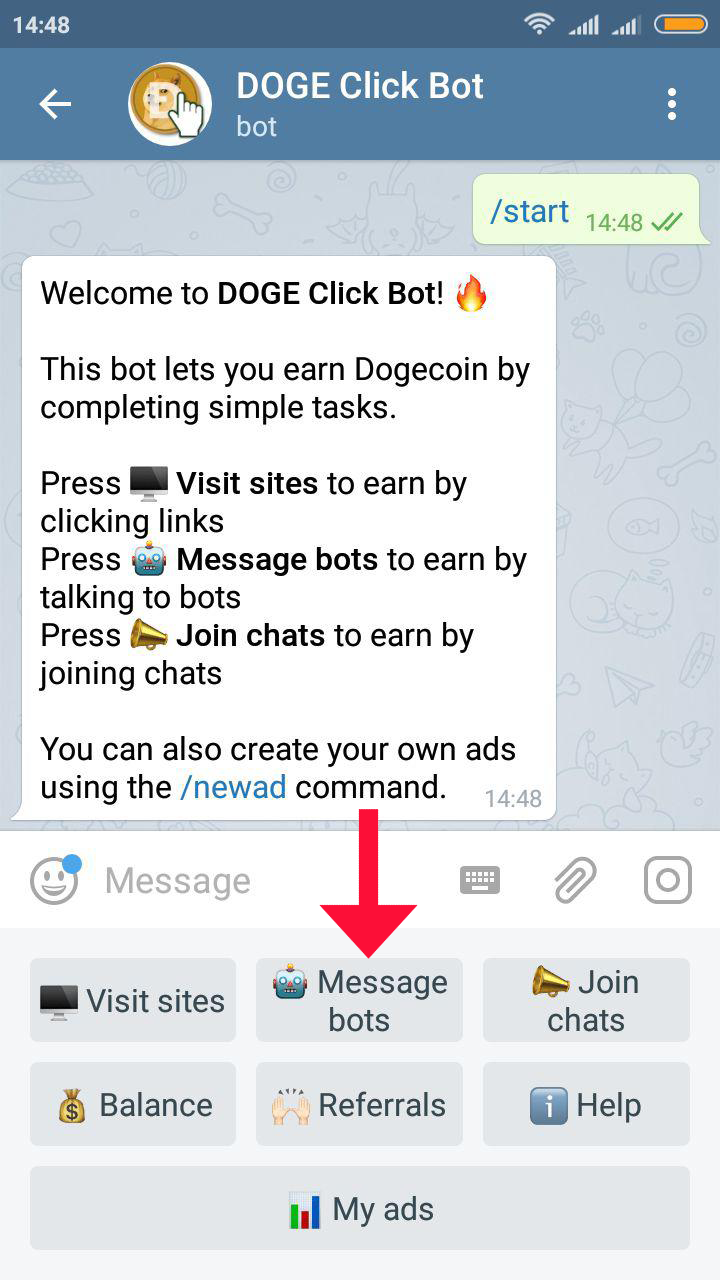
Task: Tap the /start message bubble
Action: [589, 210]
